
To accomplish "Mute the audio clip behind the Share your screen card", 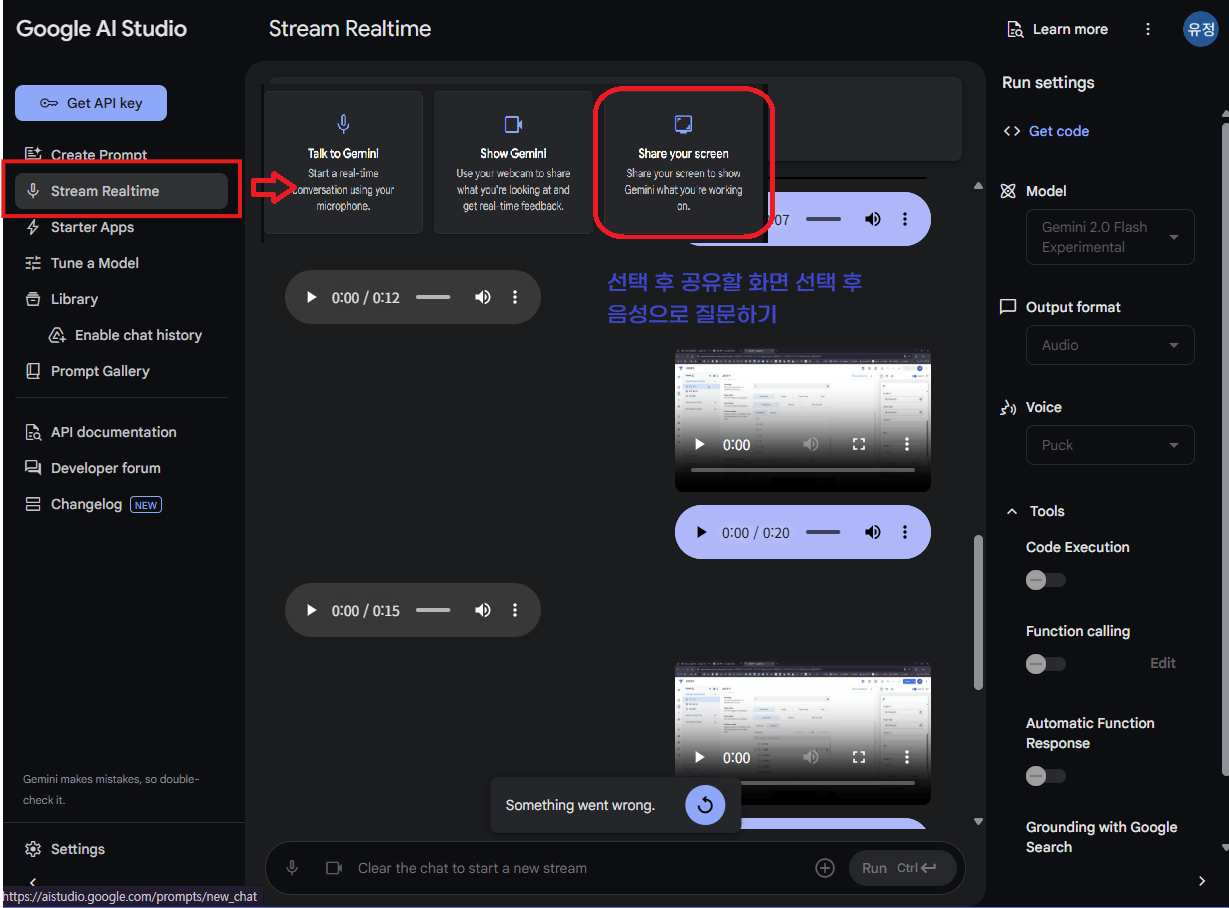I will (873, 219).
